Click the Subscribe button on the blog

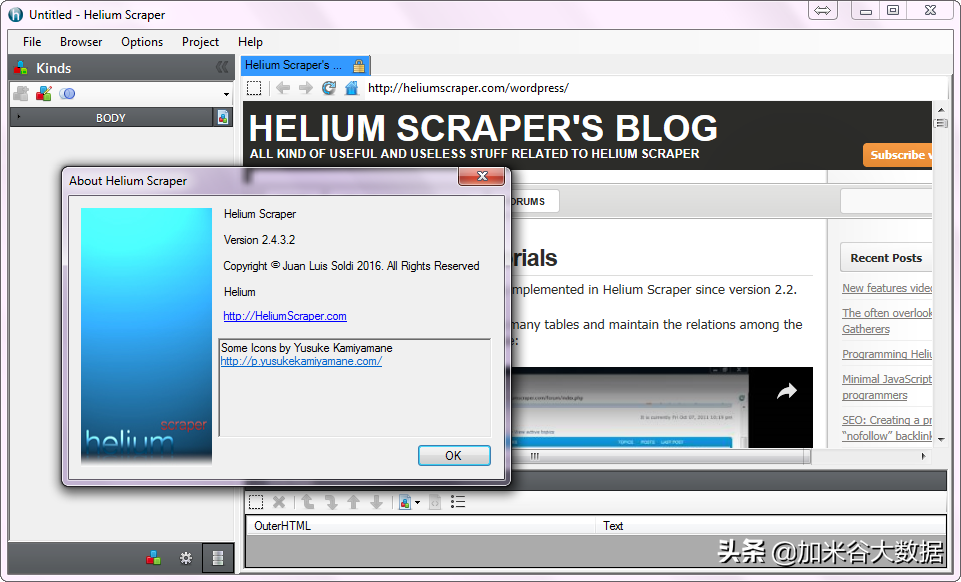coord(898,155)
